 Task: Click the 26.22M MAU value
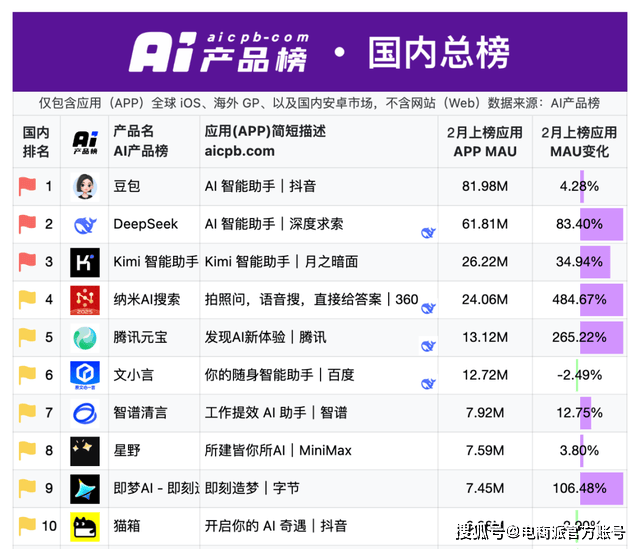click(x=485, y=262)
